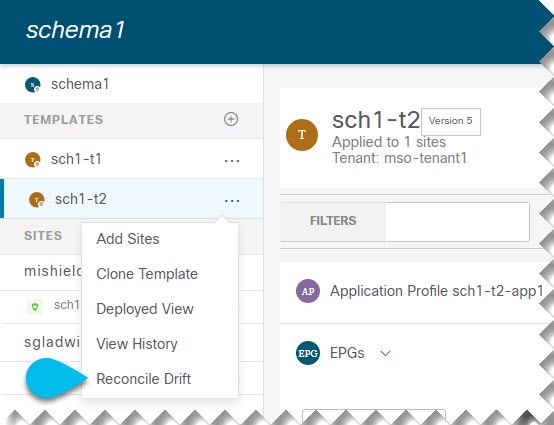Expand the EPGs chevron dropdown
Image resolution: width=554 pixels, height=425 pixels.
click(x=385, y=353)
